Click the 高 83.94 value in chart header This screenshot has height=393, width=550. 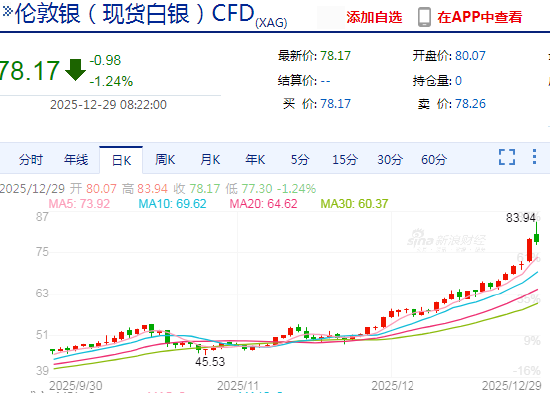point(145,189)
